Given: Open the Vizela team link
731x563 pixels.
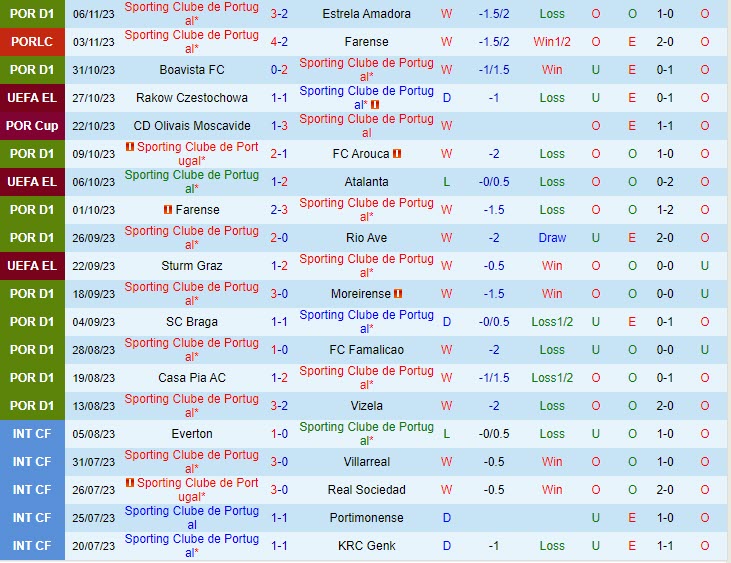Looking at the screenshot, I should tap(366, 405).
